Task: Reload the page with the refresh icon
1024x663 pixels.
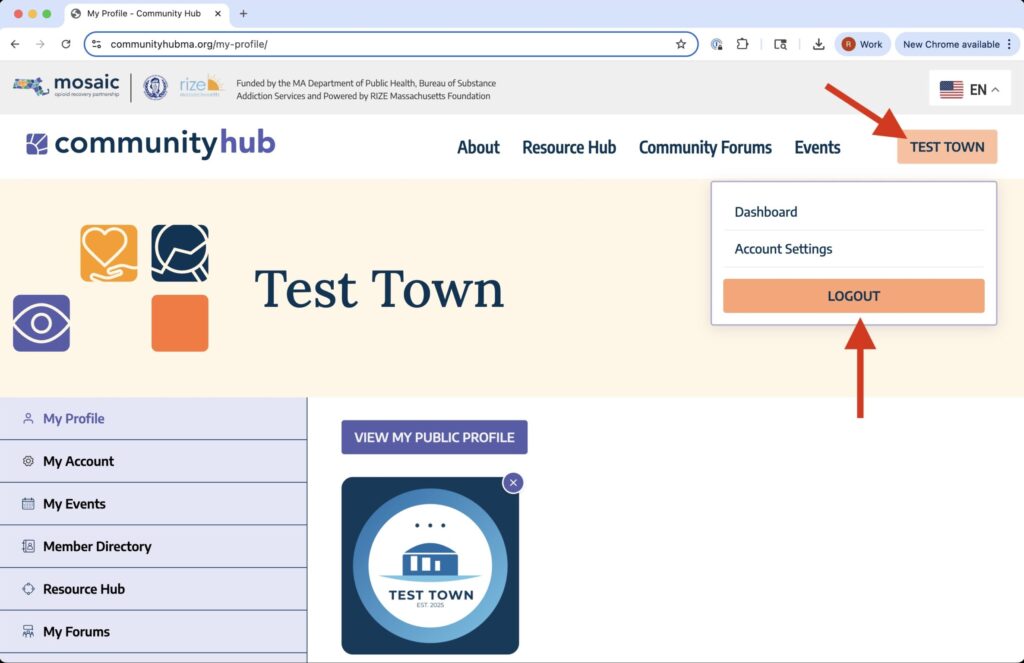Action: [66, 44]
